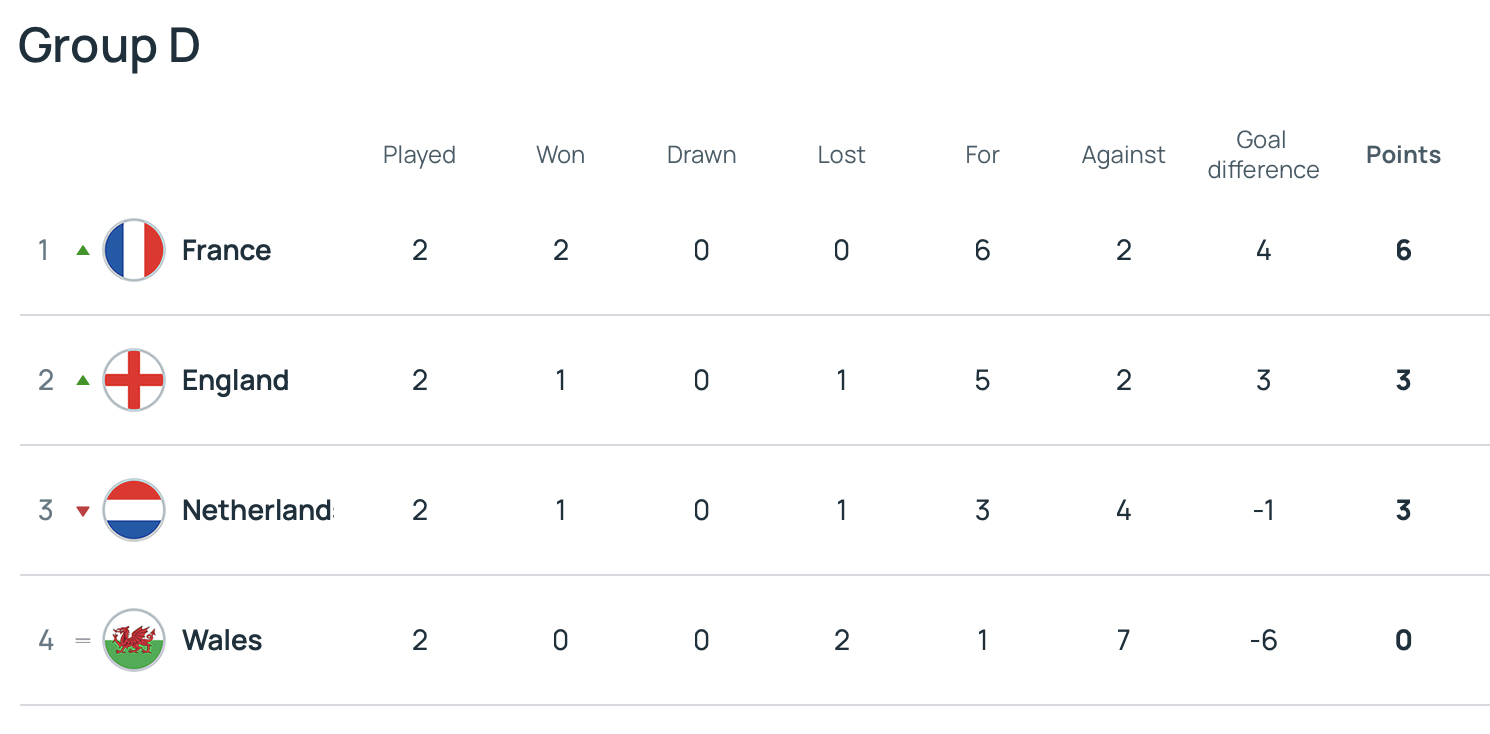The image size is (1490, 734).
Task: Click Wales' equals position indicator
Action: 83,640
